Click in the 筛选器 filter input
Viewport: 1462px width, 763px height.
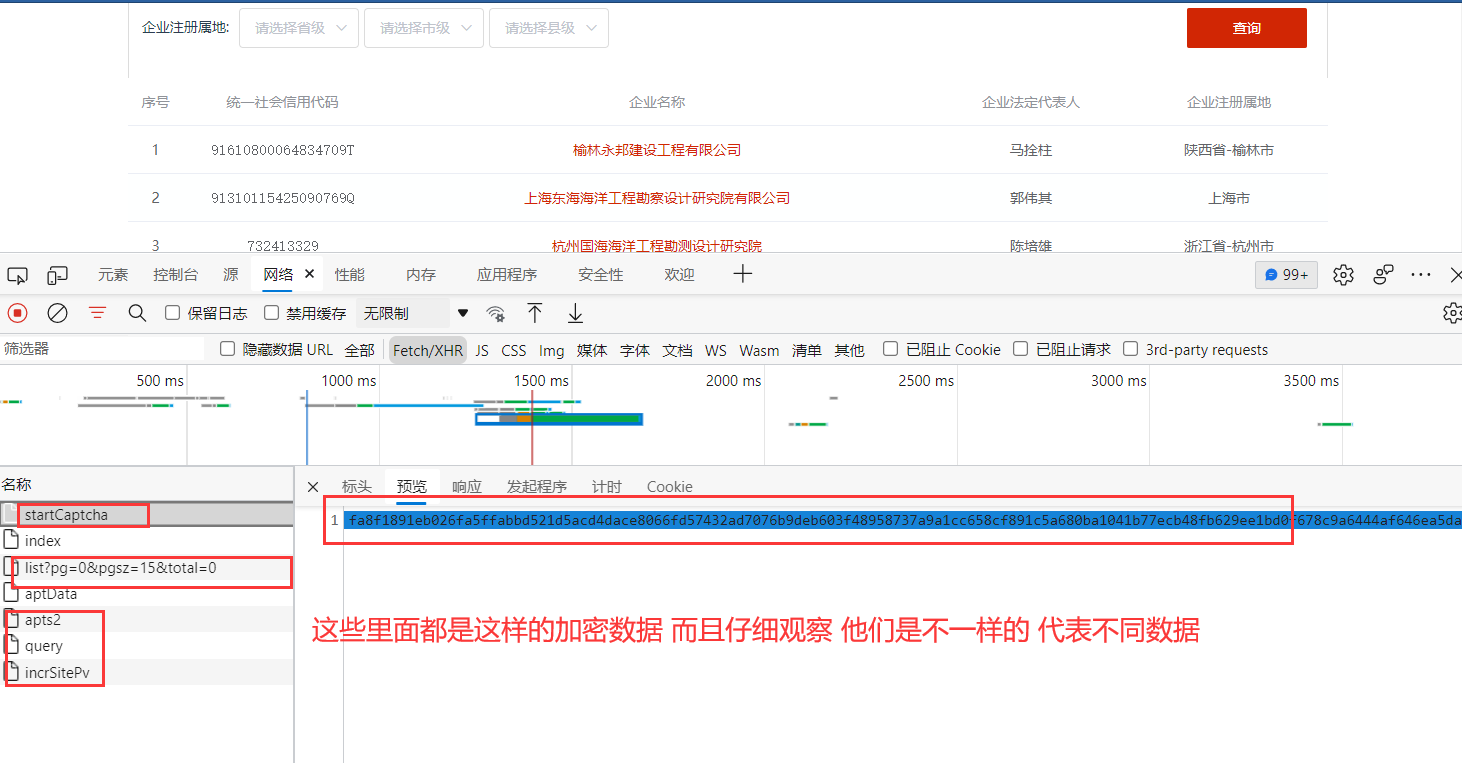(102, 349)
